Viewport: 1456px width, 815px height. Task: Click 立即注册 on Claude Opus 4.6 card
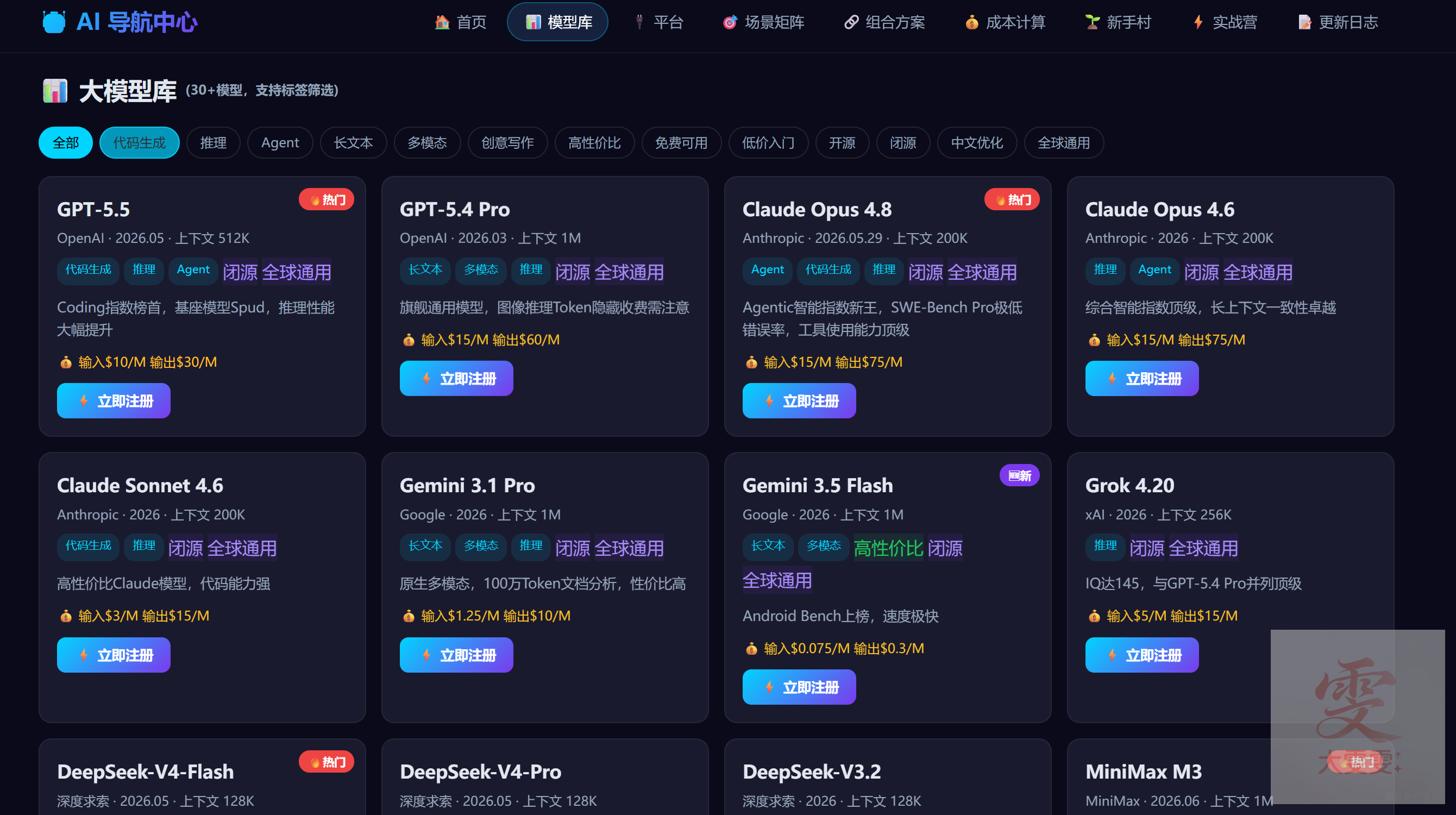(x=1142, y=378)
